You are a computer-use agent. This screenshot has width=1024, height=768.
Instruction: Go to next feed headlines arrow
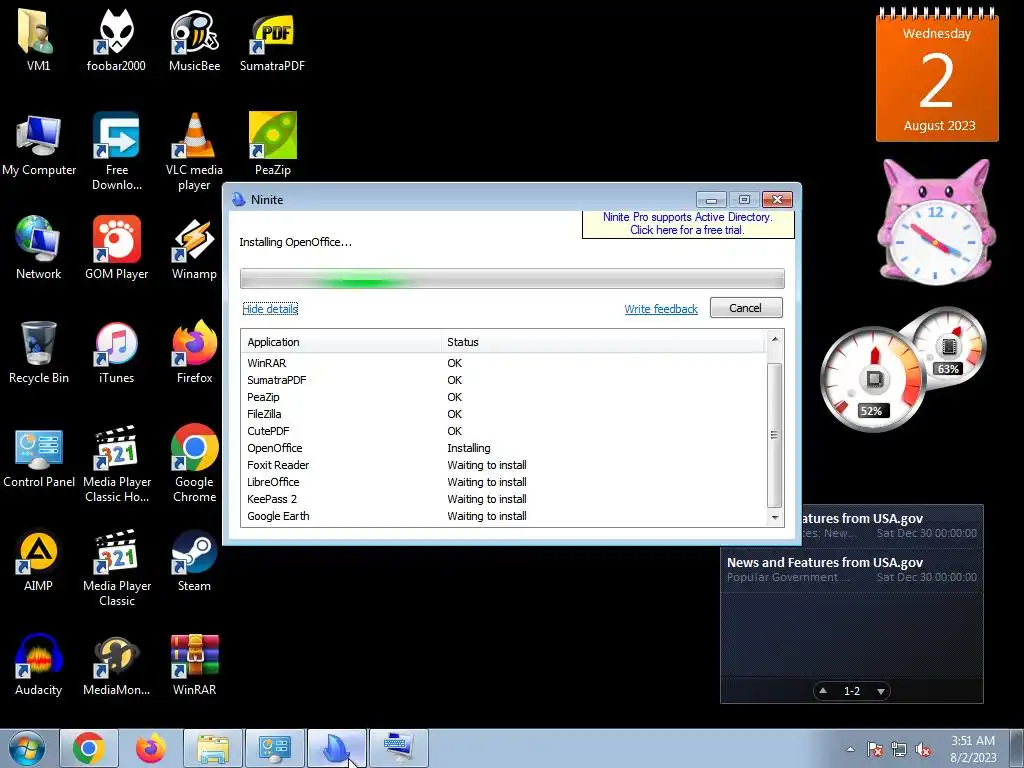(x=881, y=691)
